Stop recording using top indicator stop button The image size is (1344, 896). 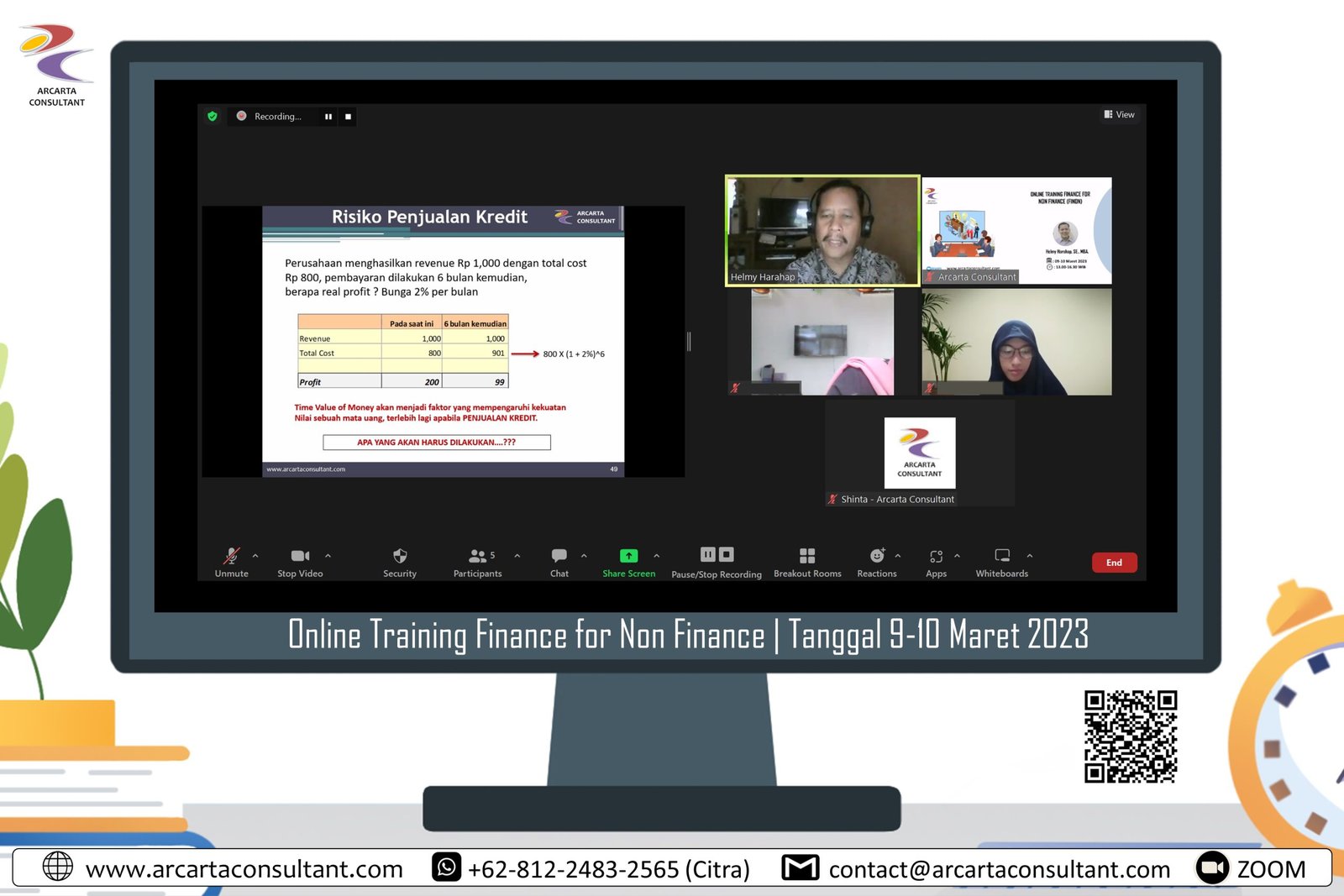click(x=348, y=117)
